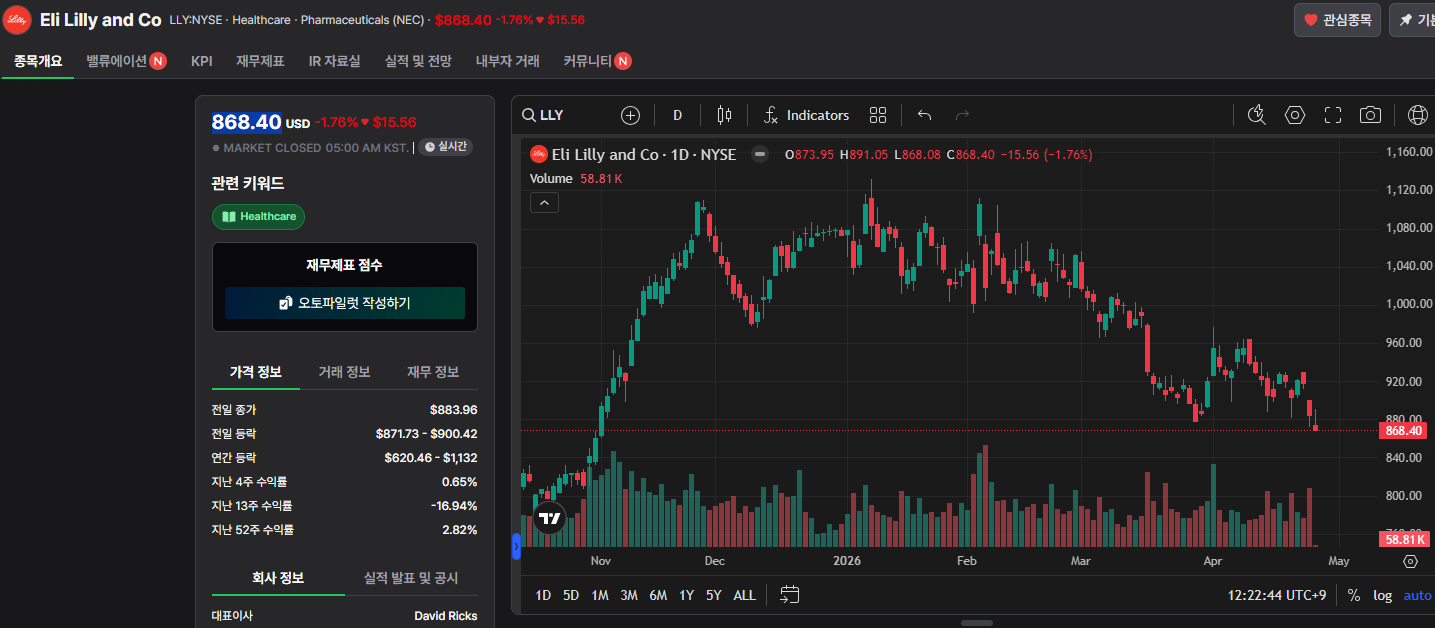Select the 재무 정보 tab

click(x=433, y=372)
